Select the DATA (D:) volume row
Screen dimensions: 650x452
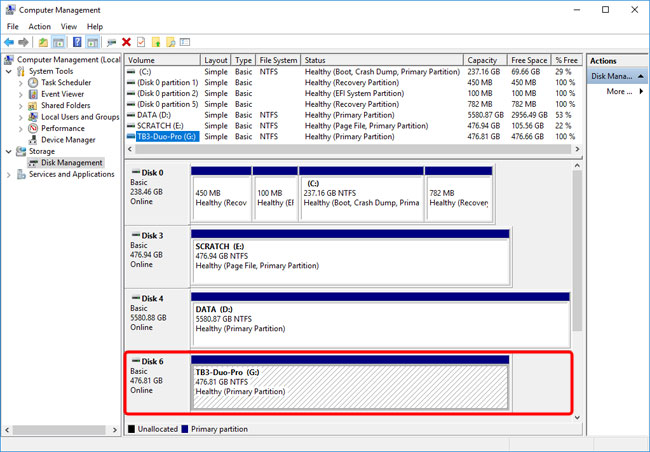tap(352, 115)
